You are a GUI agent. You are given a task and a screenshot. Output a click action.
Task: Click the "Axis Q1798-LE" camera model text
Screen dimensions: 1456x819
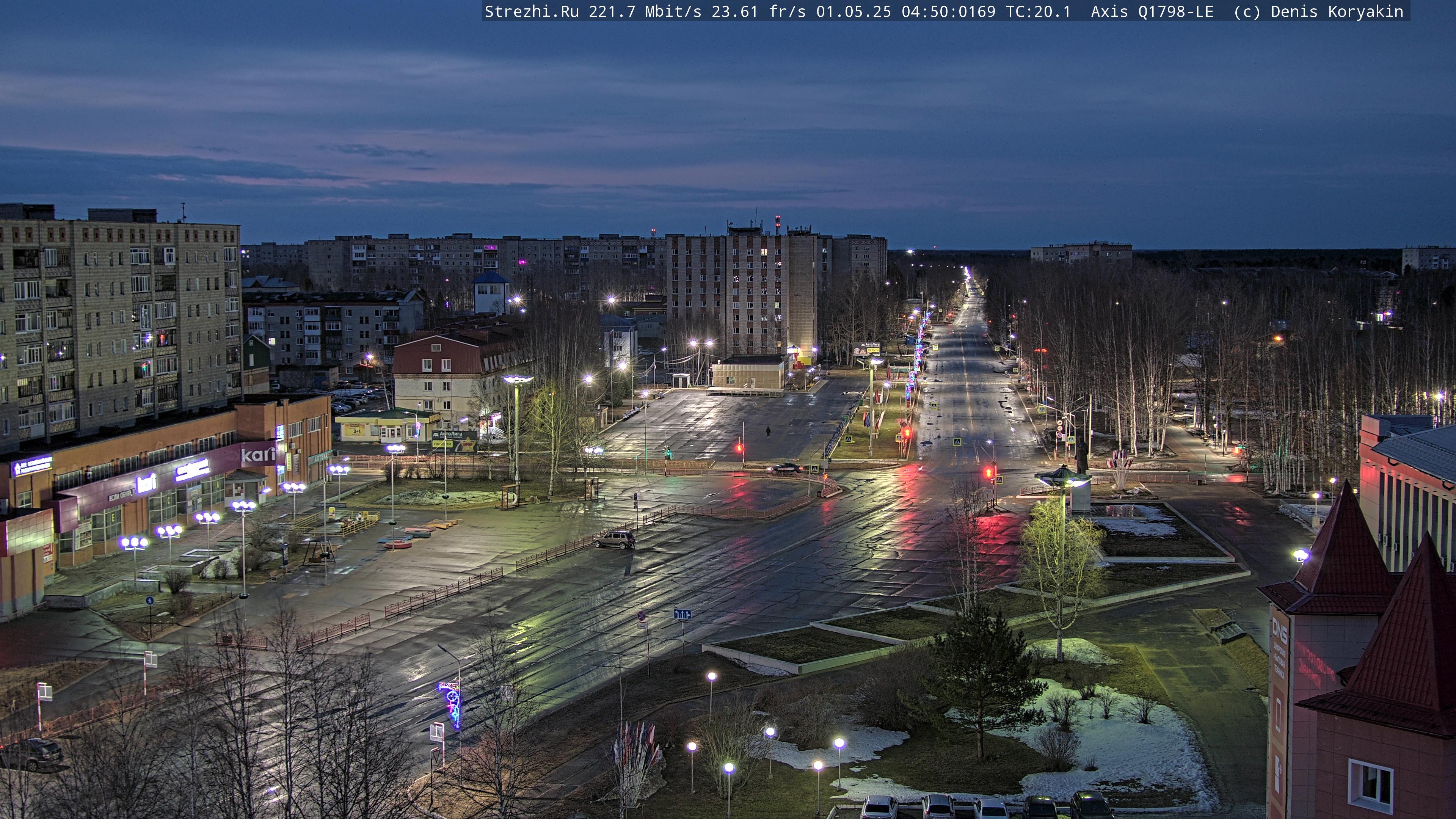tap(1152, 12)
